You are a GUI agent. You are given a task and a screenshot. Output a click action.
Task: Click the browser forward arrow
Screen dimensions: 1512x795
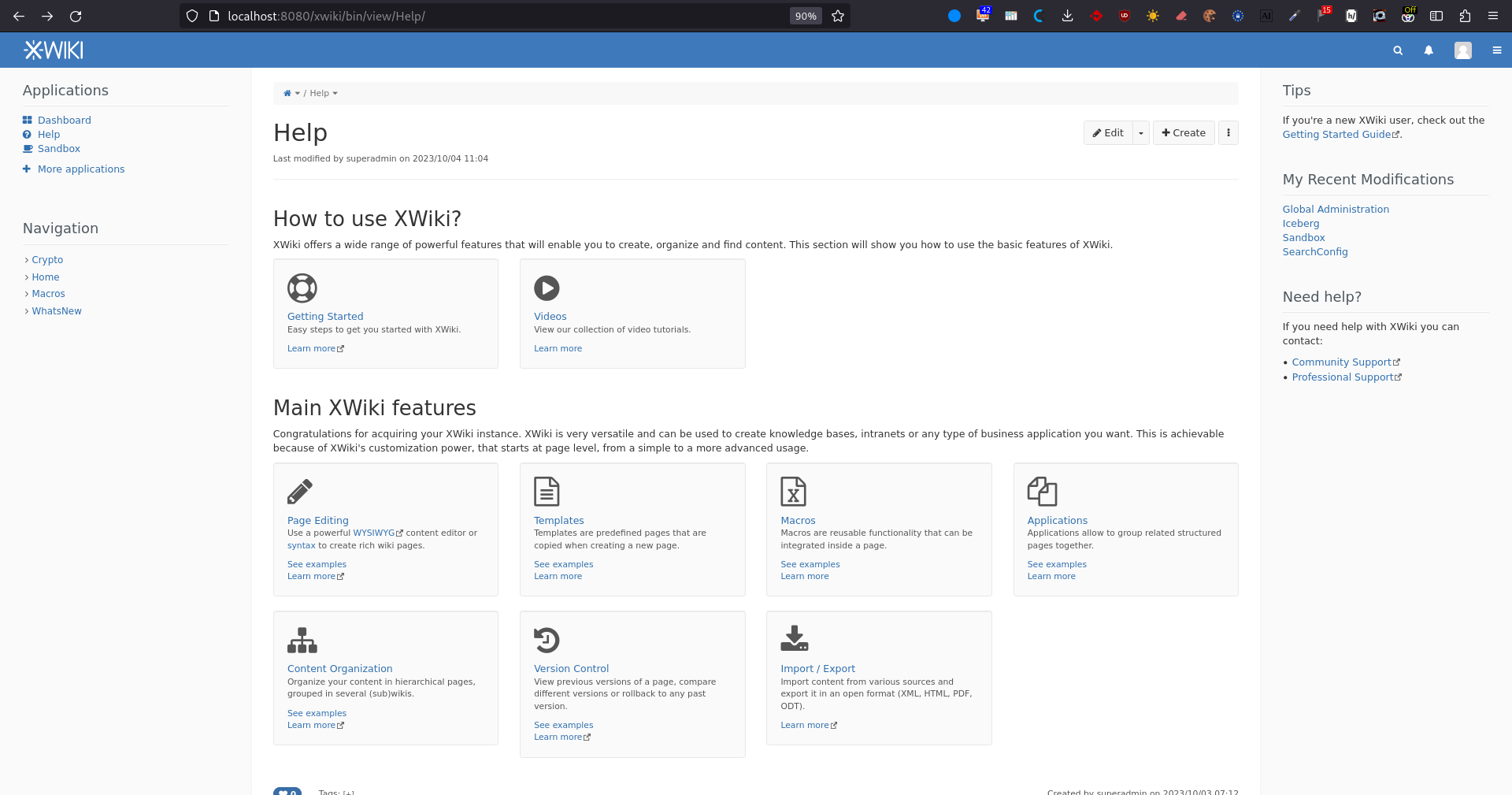point(47,16)
